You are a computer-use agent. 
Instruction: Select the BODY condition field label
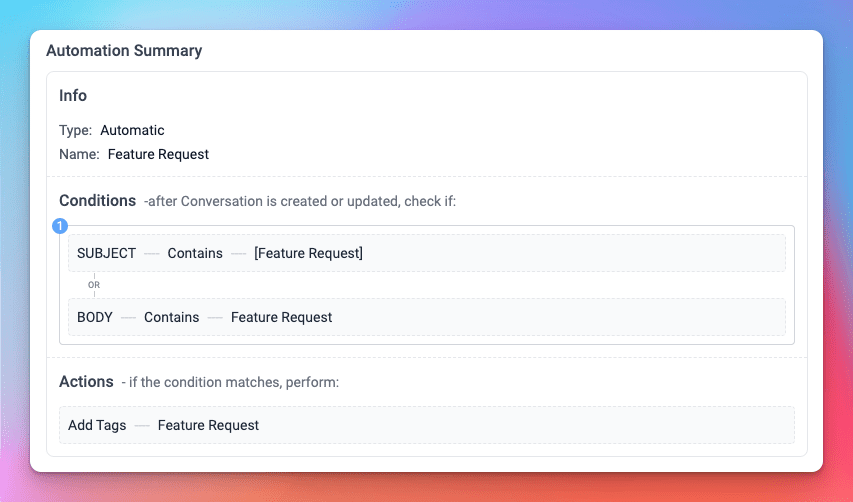(95, 318)
